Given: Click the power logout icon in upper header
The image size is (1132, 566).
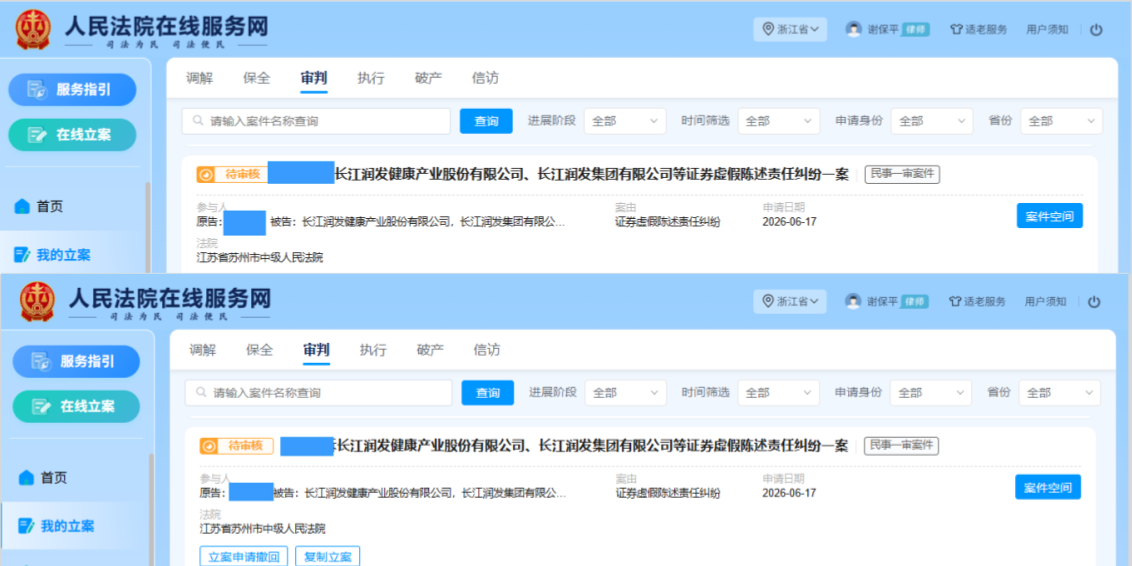Looking at the screenshot, I should (1096, 30).
